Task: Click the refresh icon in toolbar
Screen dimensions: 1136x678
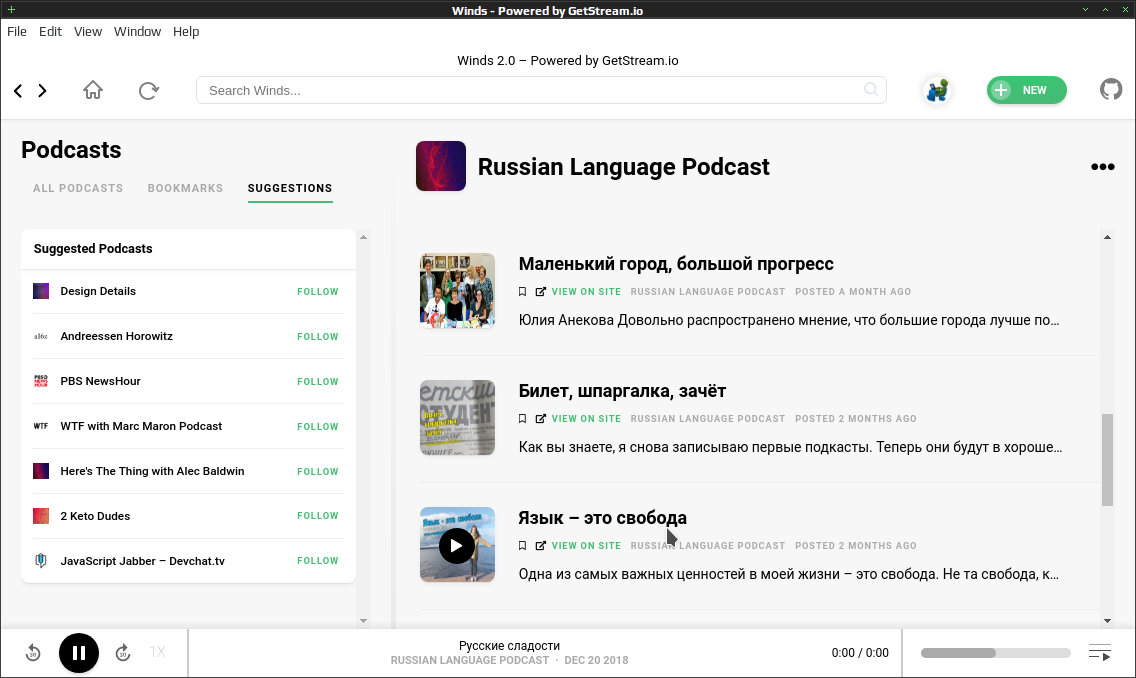Action: tap(149, 90)
